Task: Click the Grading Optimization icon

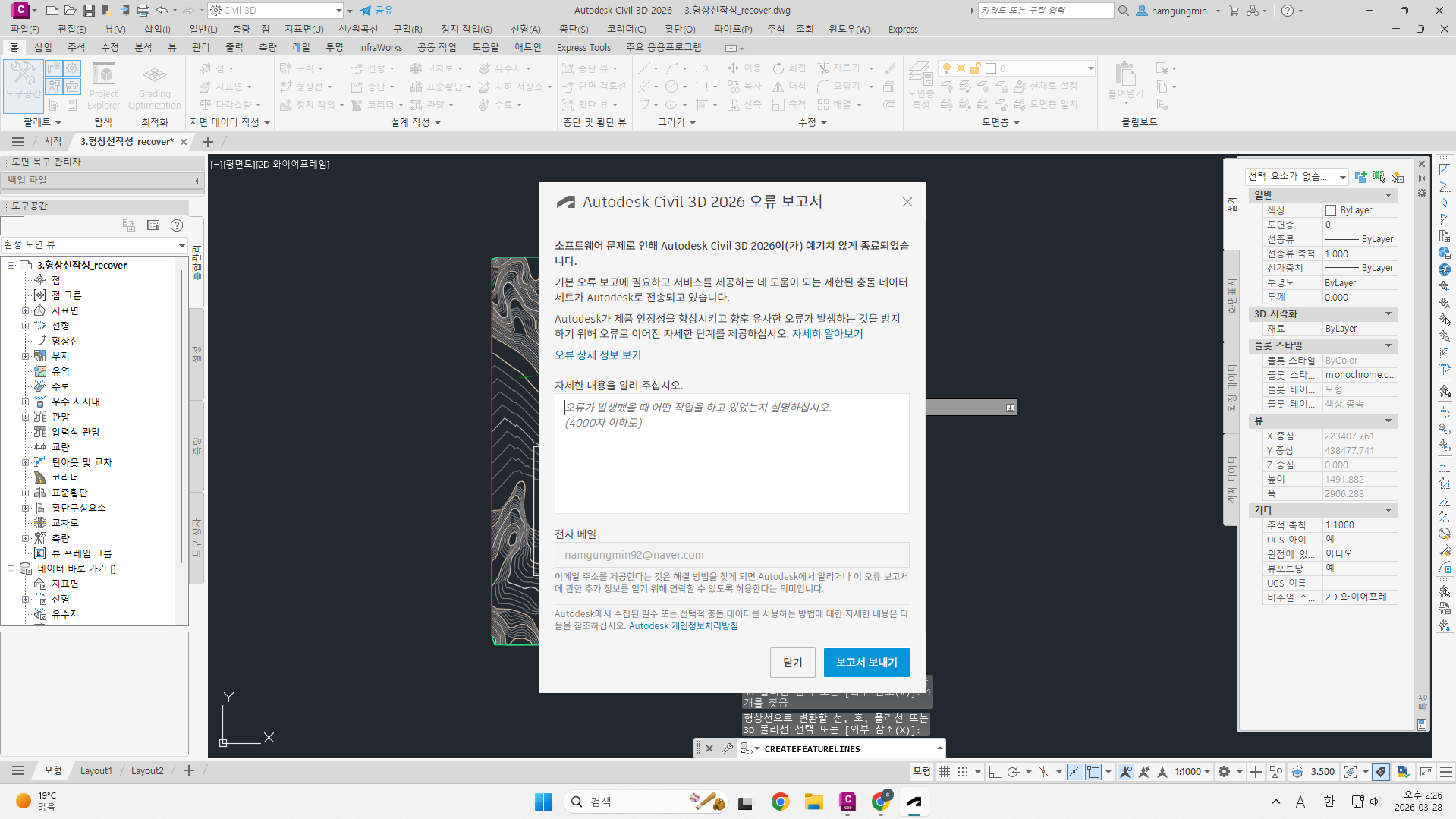Action: click(154, 86)
